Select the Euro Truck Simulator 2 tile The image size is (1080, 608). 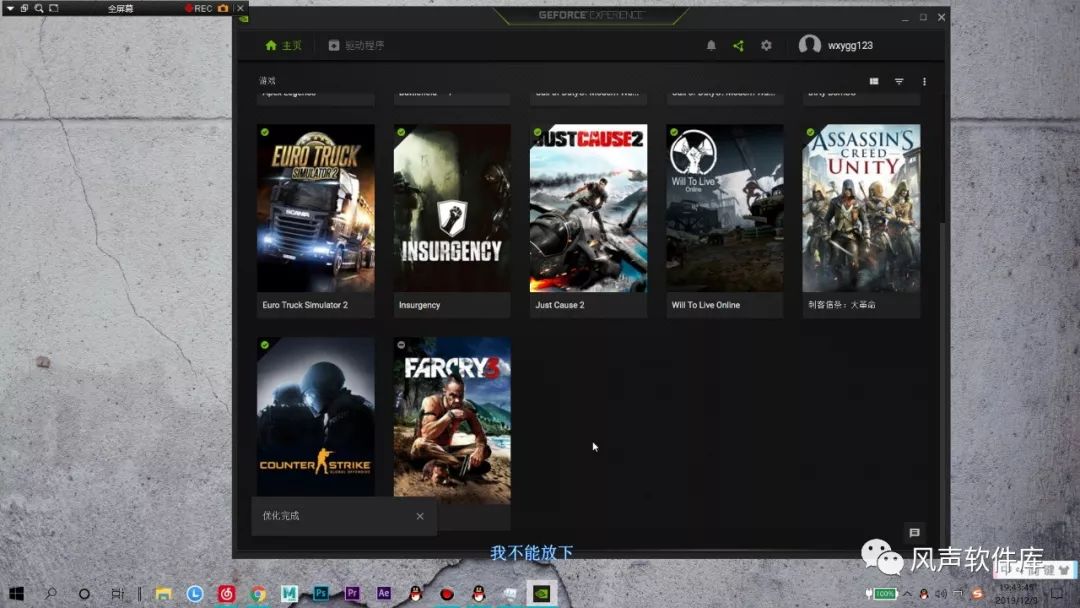tap(316, 208)
